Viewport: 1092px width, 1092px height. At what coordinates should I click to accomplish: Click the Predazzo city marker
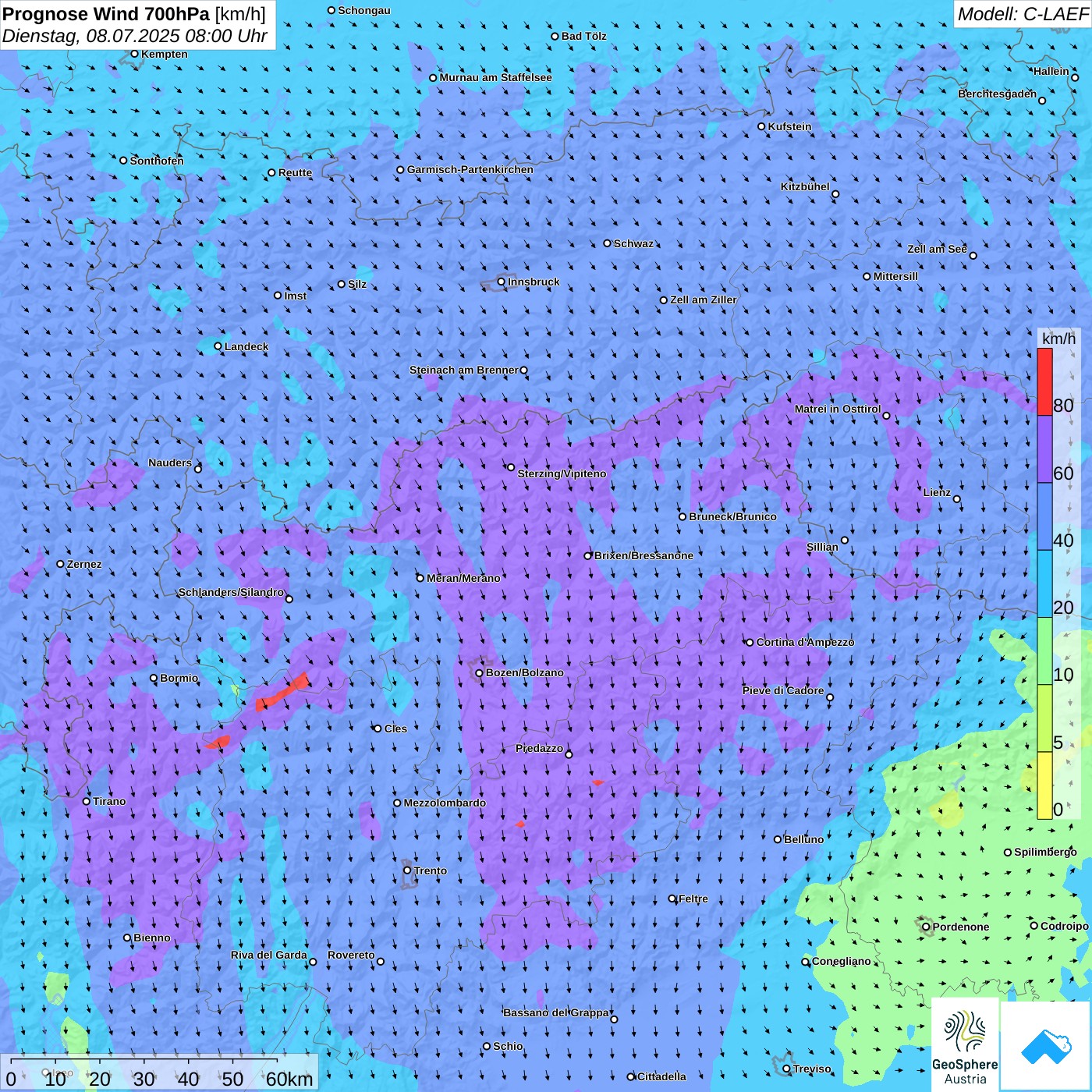pyautogui.click(x=569, y=754)
